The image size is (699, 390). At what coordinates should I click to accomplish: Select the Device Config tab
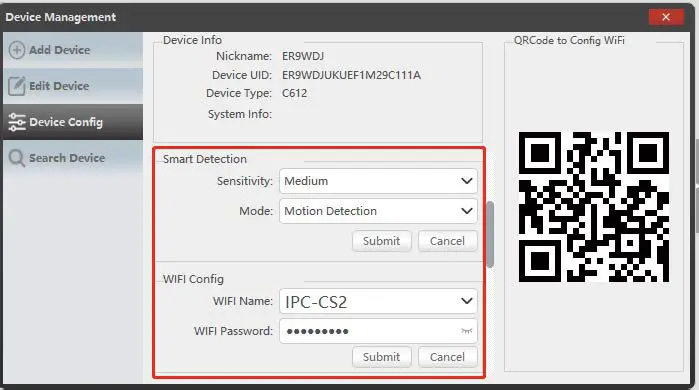pos(73,122)
